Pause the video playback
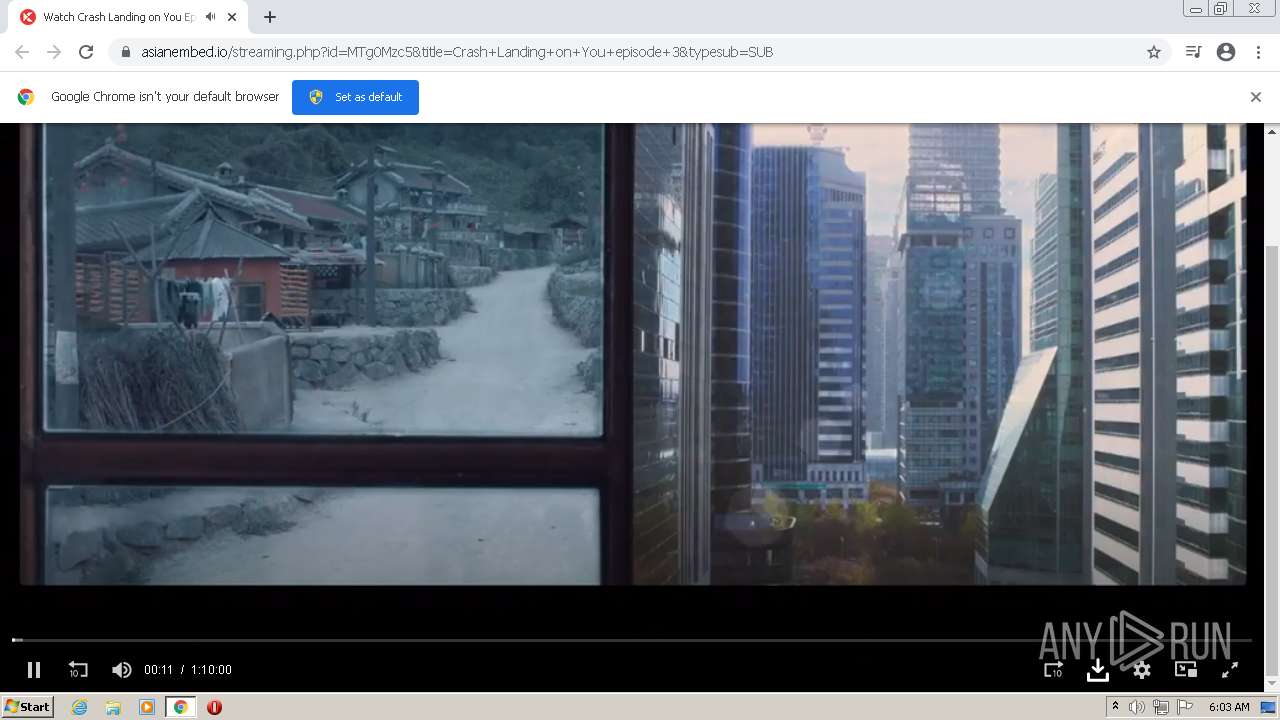The width and height of the screenshot is (1280, 720). point(34,670)
